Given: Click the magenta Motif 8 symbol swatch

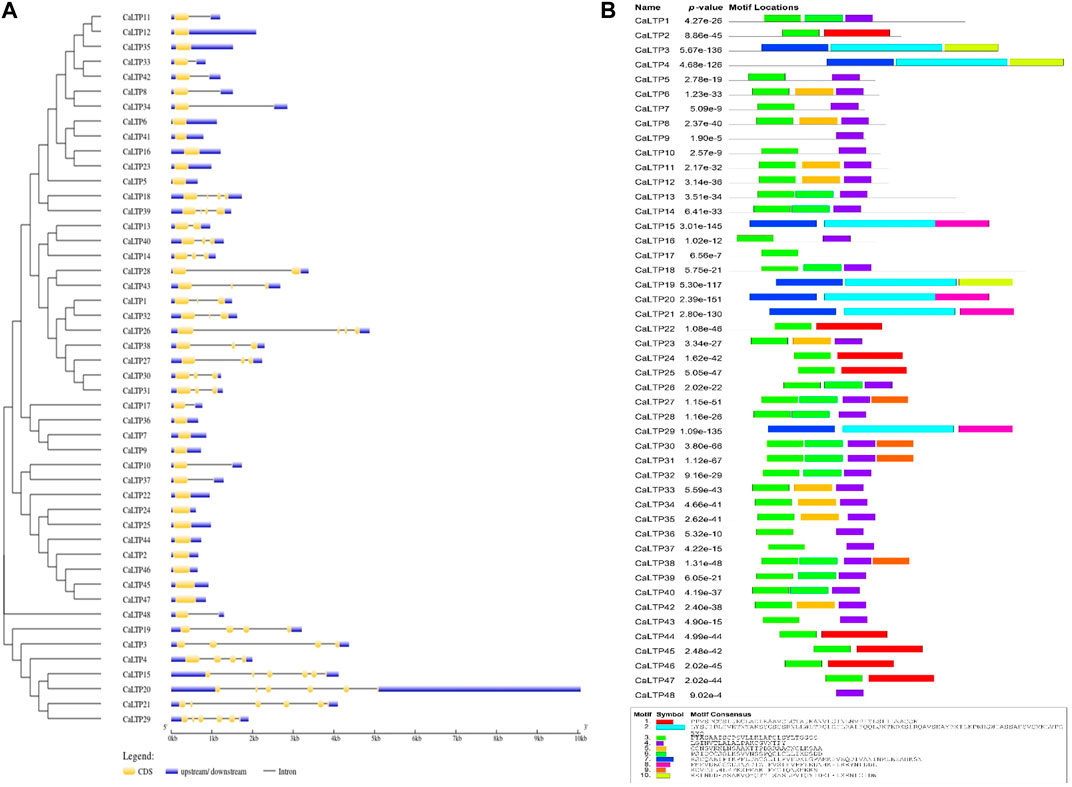Looking at the screenshot, I should click(x=663, y=764).
